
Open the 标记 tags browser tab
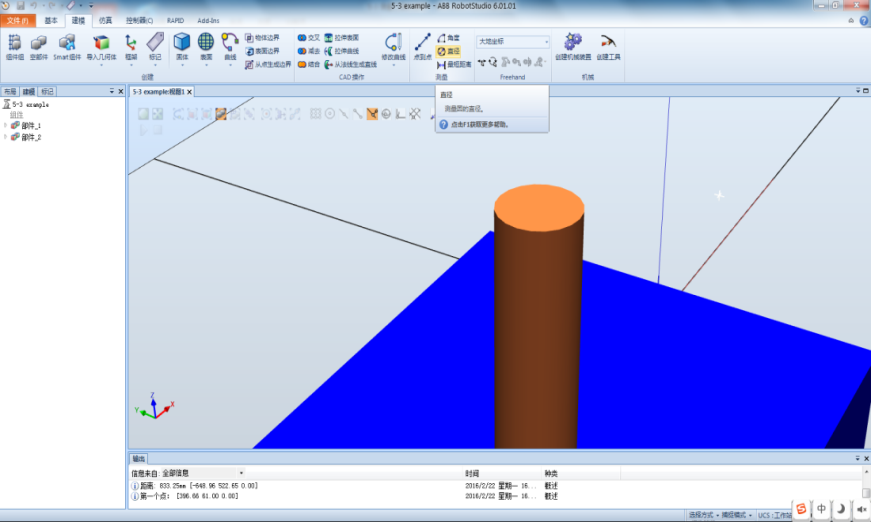point(47,92)
